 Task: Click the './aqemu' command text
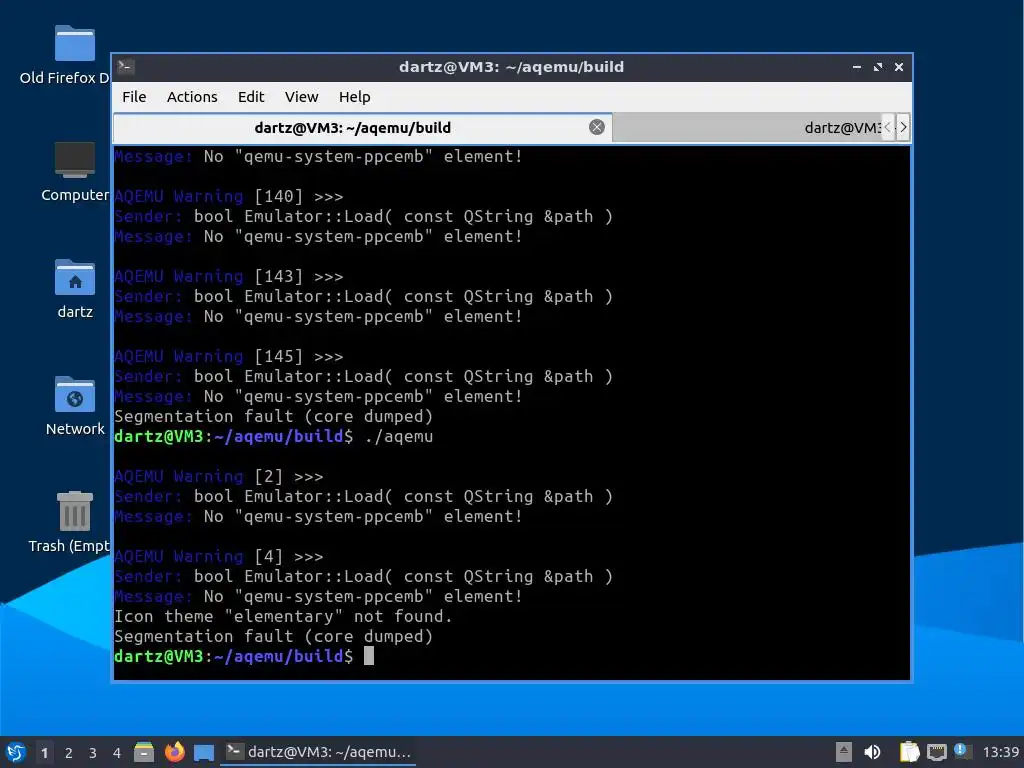point(398,436)
